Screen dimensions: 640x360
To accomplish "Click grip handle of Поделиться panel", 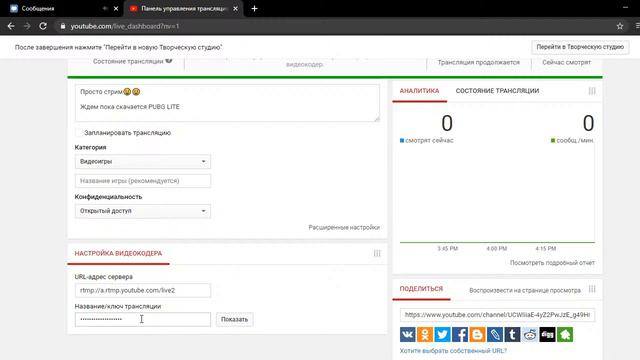I will point(592,289).
